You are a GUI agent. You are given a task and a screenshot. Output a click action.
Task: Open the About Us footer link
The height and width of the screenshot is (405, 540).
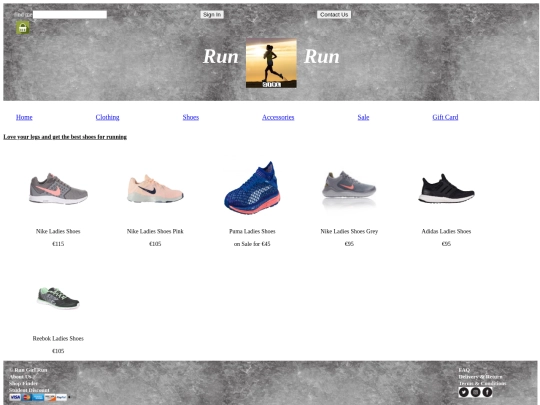(20, 377)
